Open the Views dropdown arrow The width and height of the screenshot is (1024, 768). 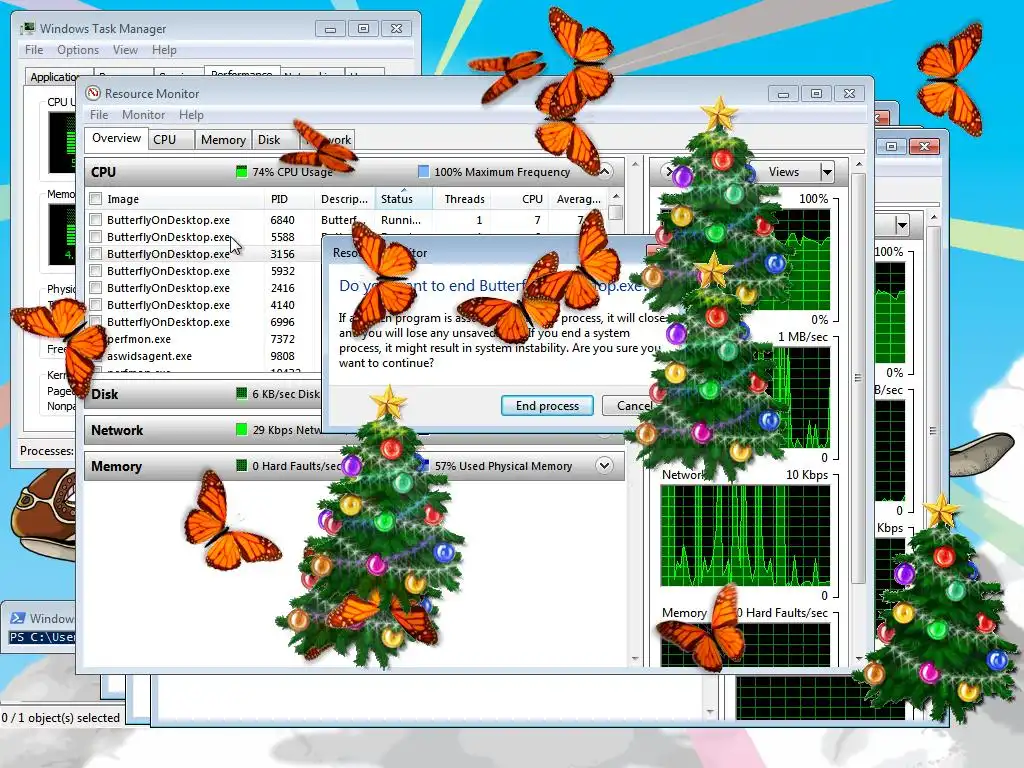tap(827, 172)
